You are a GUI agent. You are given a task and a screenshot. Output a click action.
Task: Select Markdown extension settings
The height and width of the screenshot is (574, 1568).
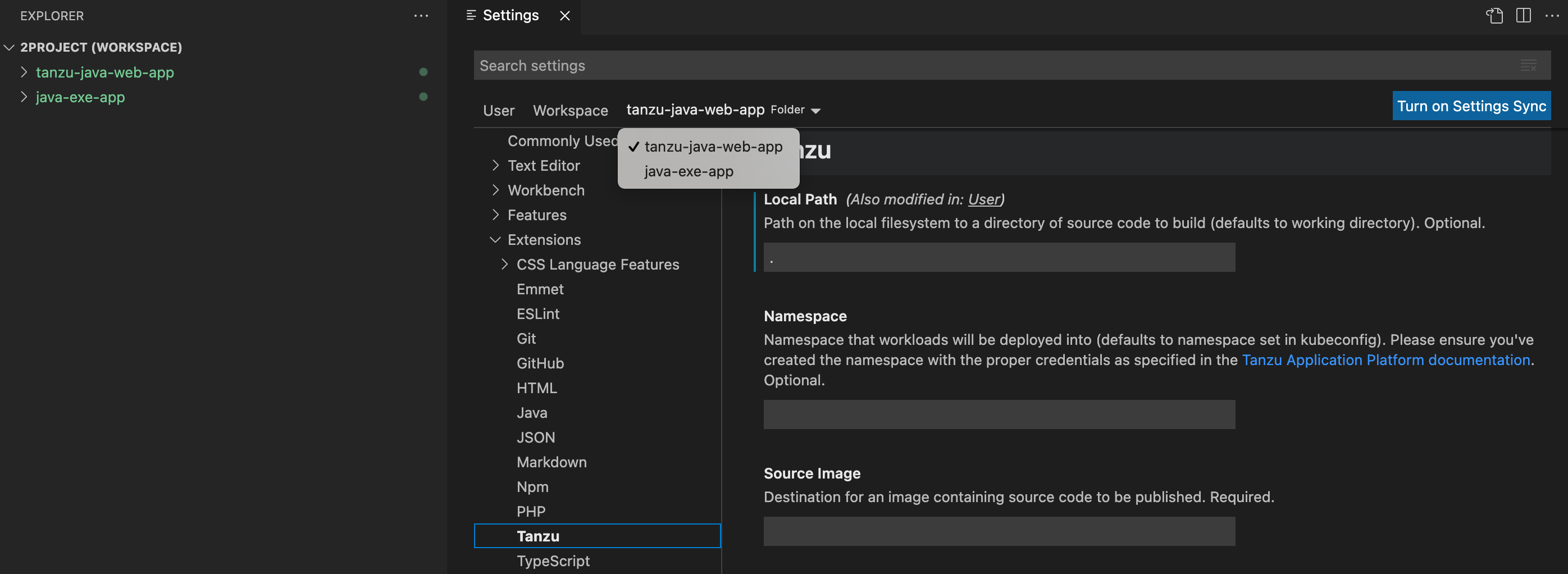[551, 462]
